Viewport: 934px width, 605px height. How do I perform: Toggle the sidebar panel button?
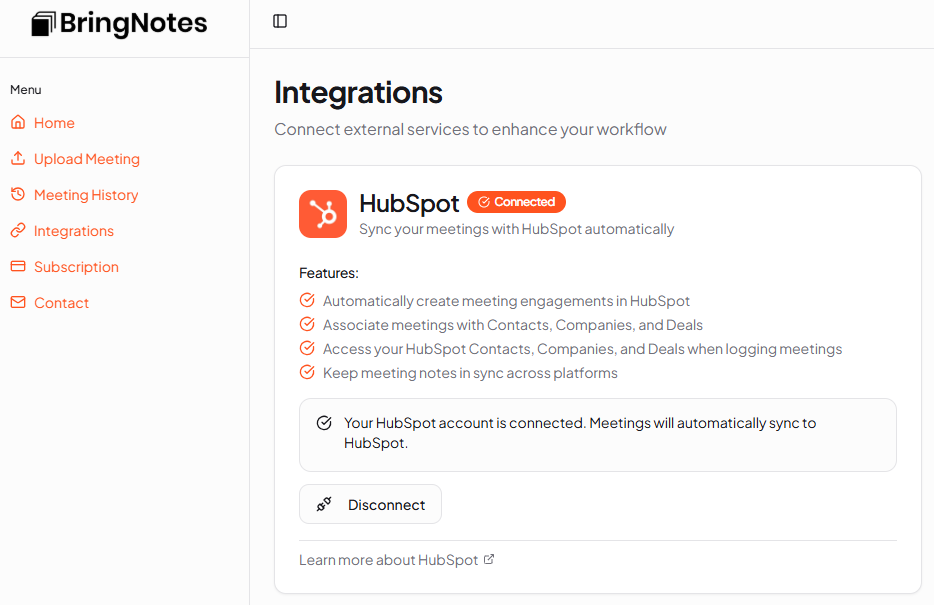point(278,20)
